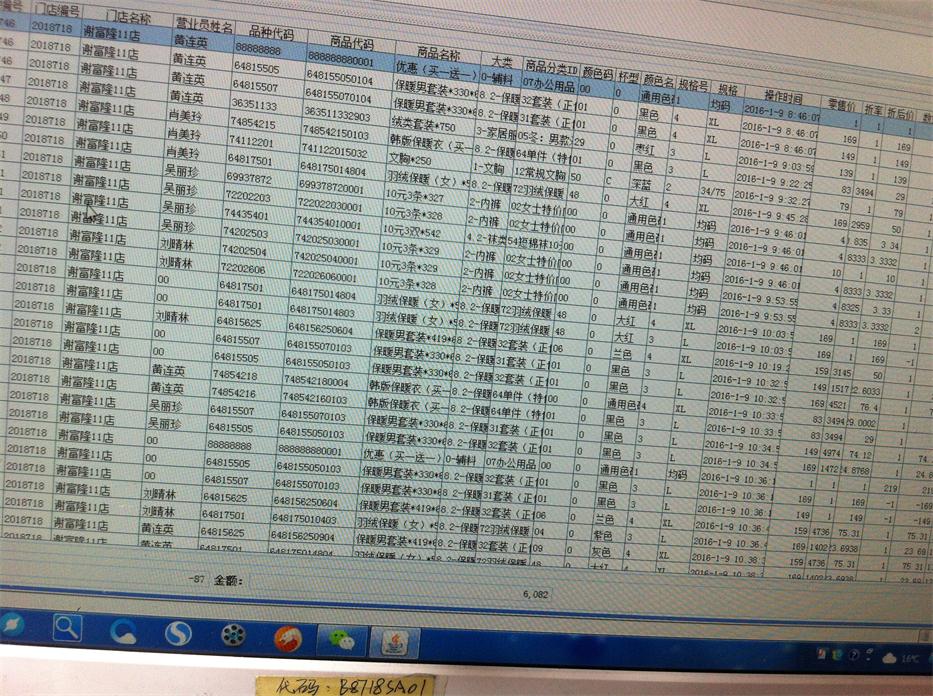
Task: Launch the Sogou S icon in taskbar
Action: (x=177, y=632)
